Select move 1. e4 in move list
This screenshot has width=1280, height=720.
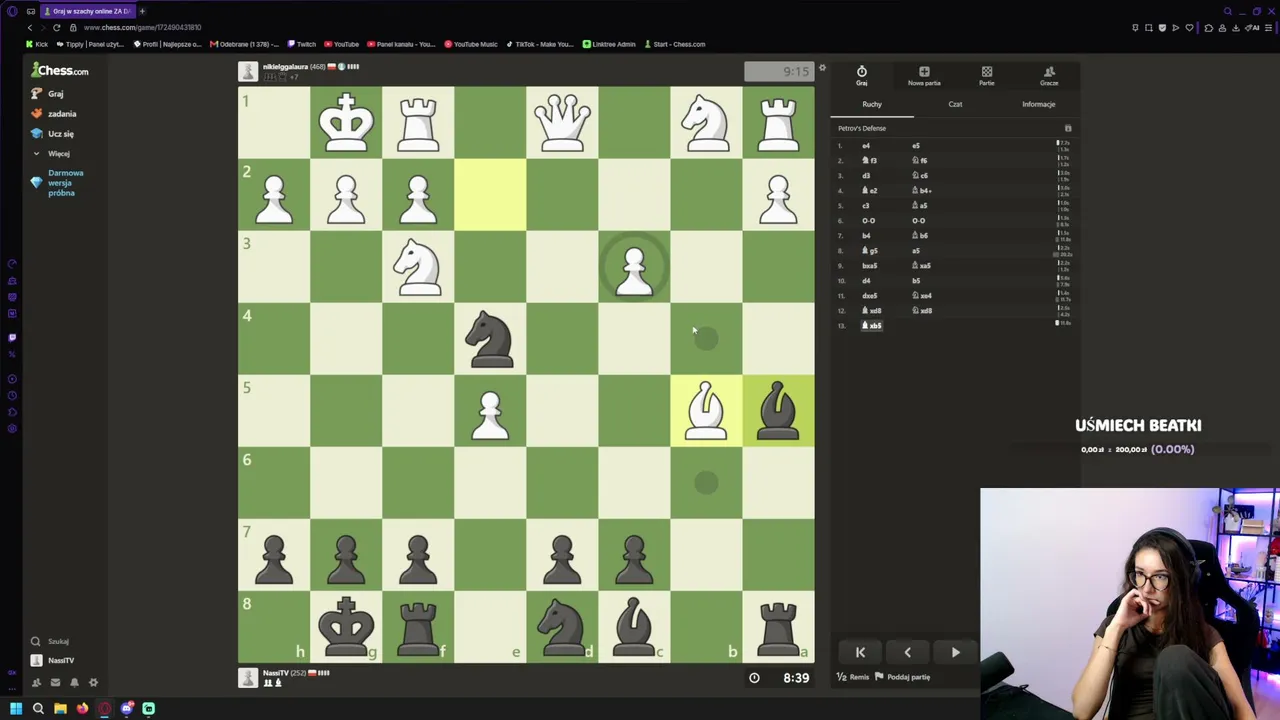(x=866, y=146)
